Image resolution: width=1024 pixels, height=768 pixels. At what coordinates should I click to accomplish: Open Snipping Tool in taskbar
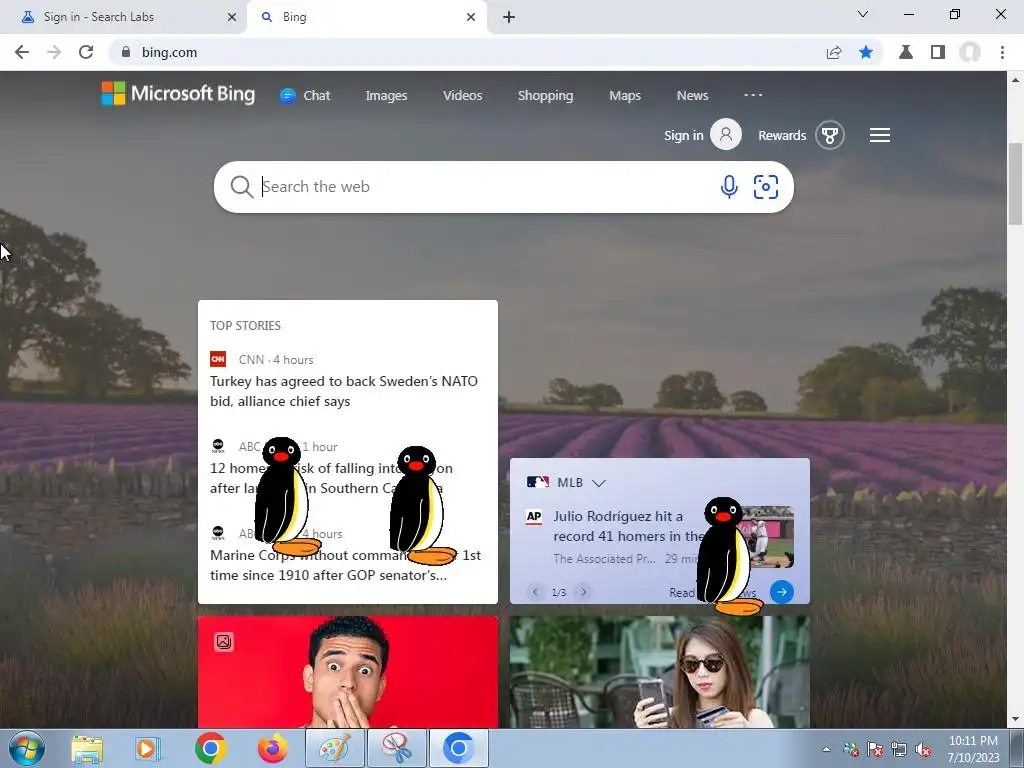point(396,748)
